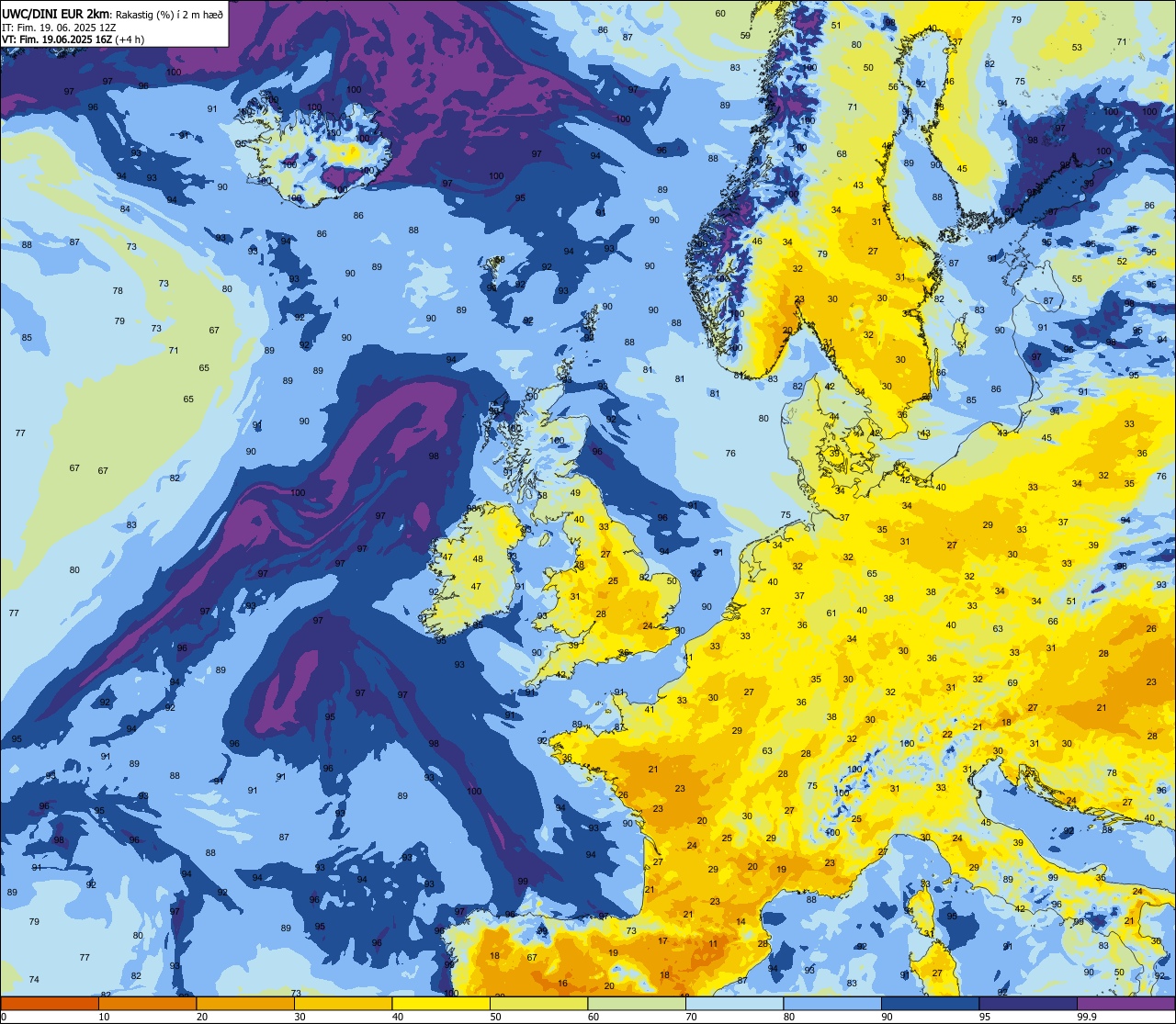
Task: Click the 'UWC/DINI EUR 2km' title text
Action: (57, 14)
